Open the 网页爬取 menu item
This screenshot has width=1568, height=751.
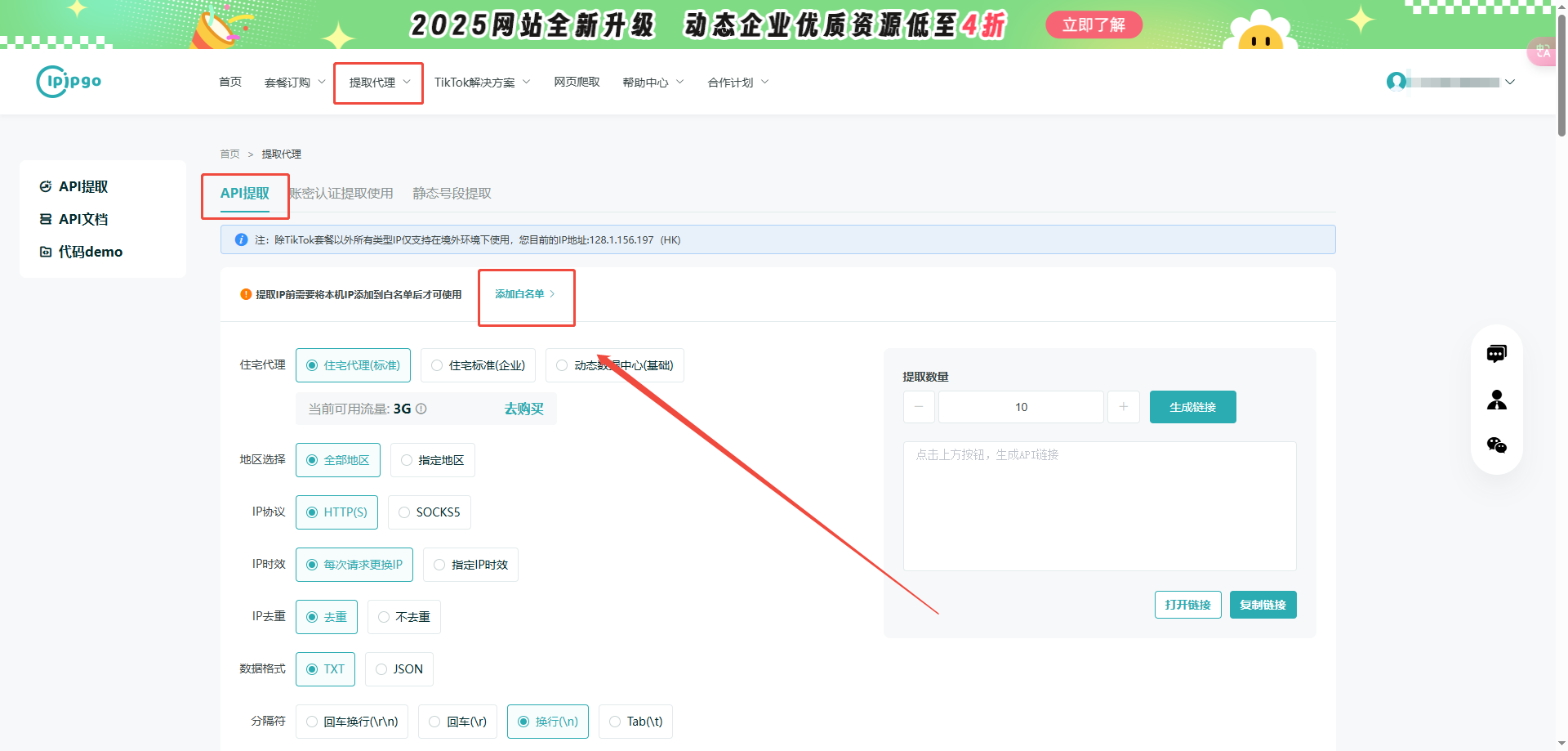pyautogui.click(x=577, y=82)
